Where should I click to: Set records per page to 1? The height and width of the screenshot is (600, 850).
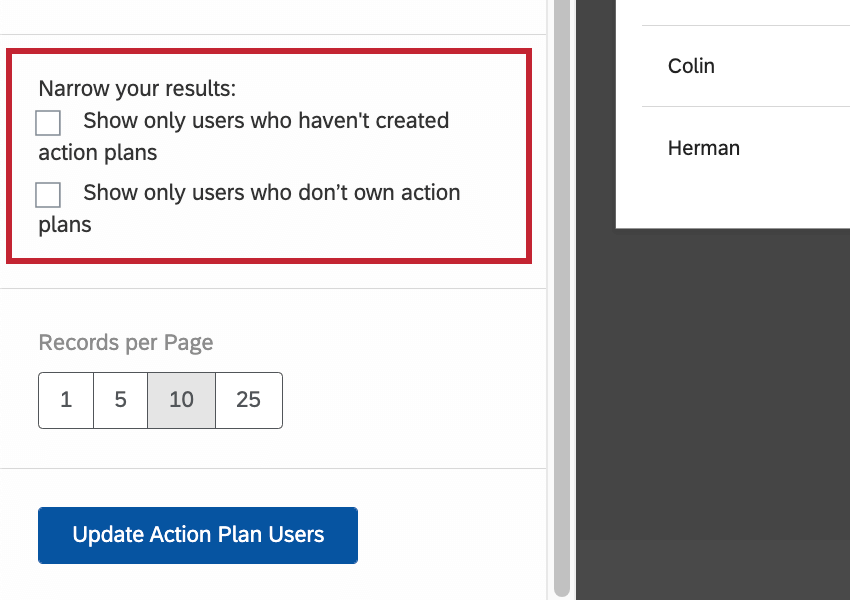pos(66,400)
